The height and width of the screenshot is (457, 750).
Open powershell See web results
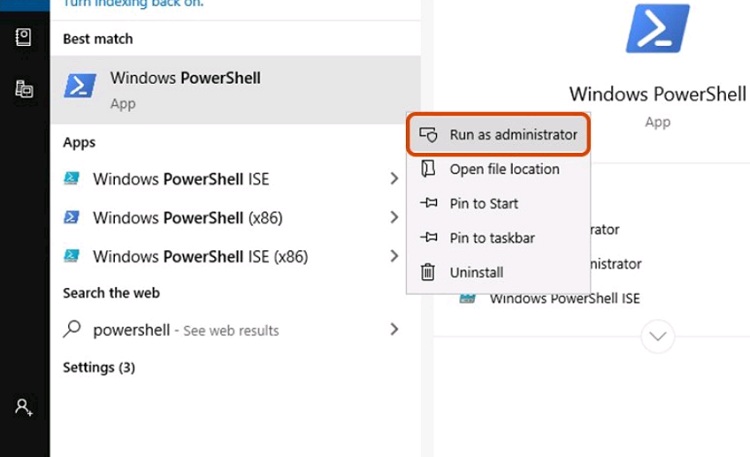(x=232, y=330)
